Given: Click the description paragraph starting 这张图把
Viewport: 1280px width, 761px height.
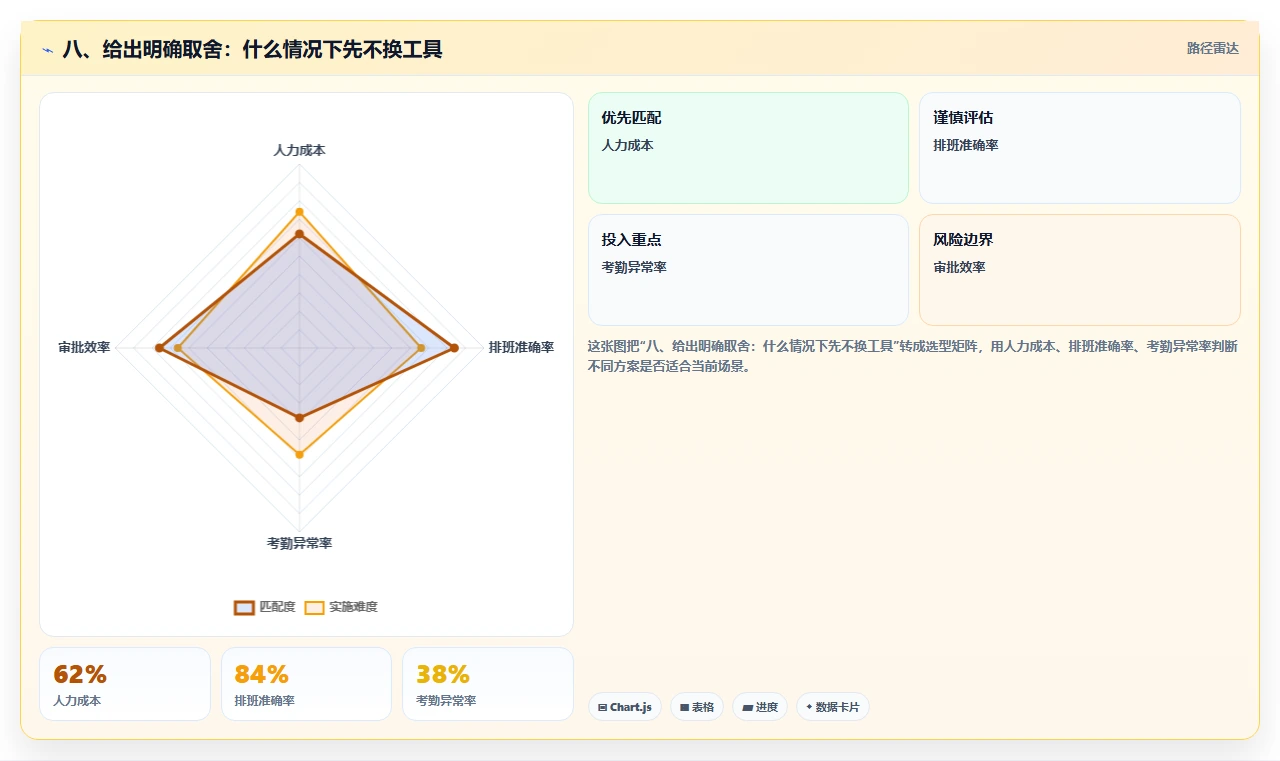Looking at the screenshot, I should click(914, 356).
